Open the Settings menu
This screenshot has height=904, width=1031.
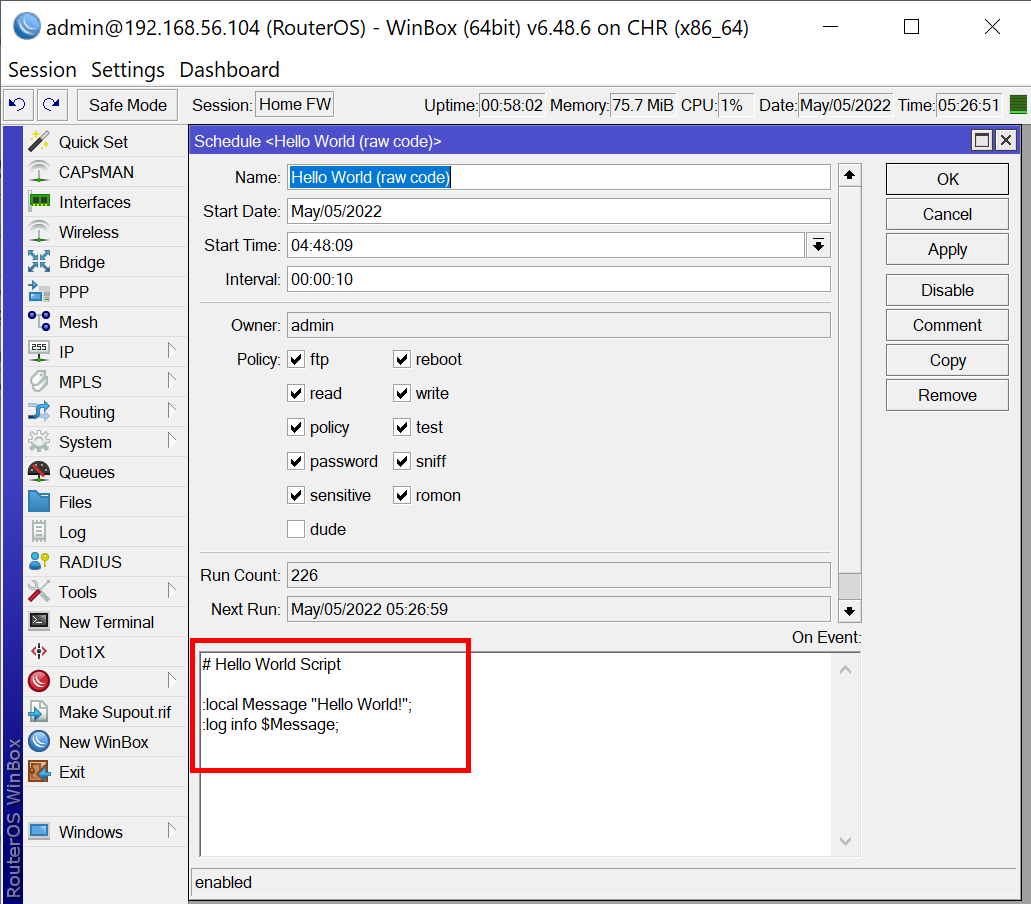pyautogui.click(x=128, y=70)
